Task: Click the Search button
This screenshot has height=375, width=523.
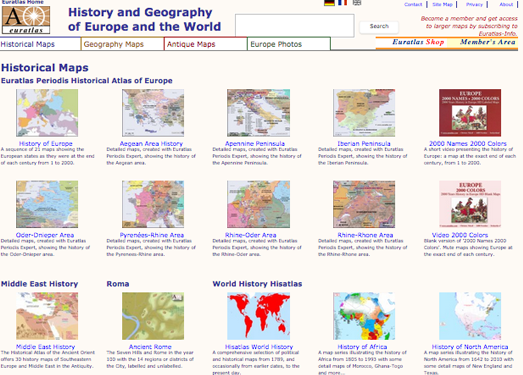Action: (x=379, y=26)
